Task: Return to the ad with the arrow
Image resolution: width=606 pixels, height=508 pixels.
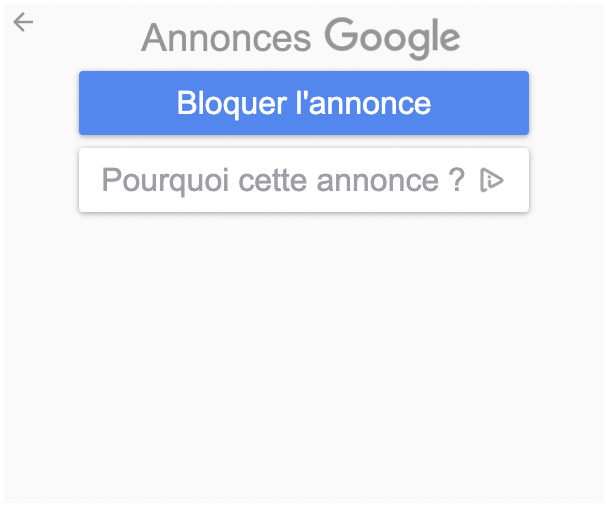Action: 23,22
